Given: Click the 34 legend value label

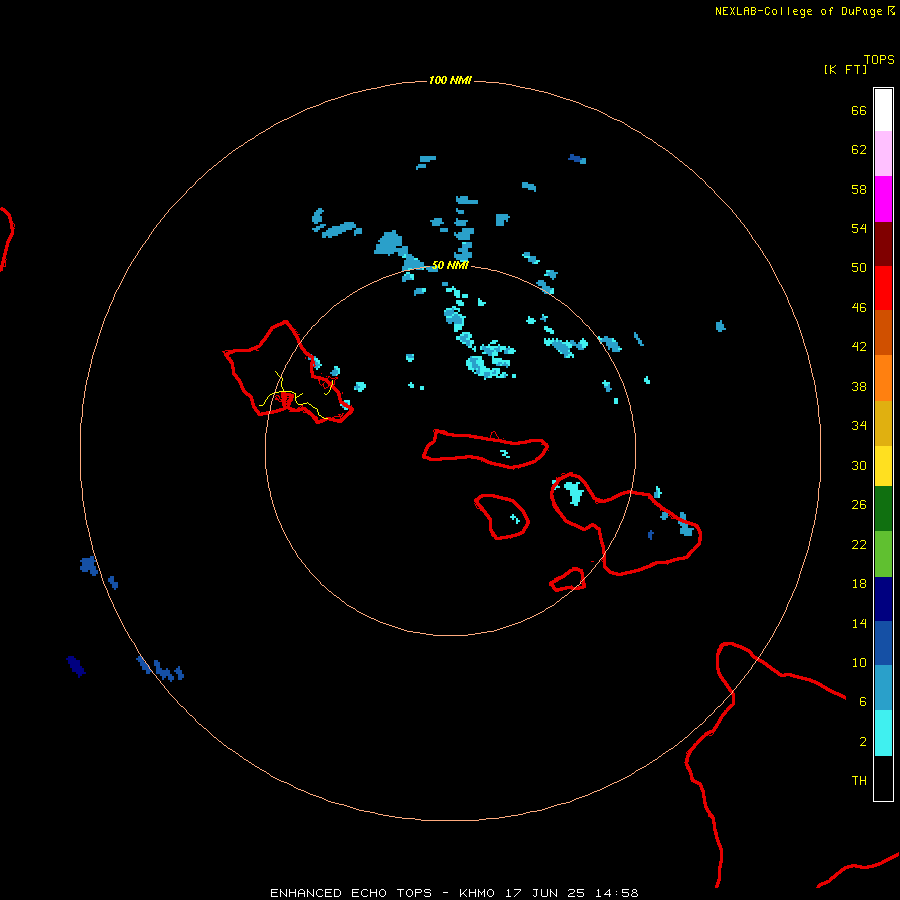Looking at the screenshot, I should pos(859,426).
